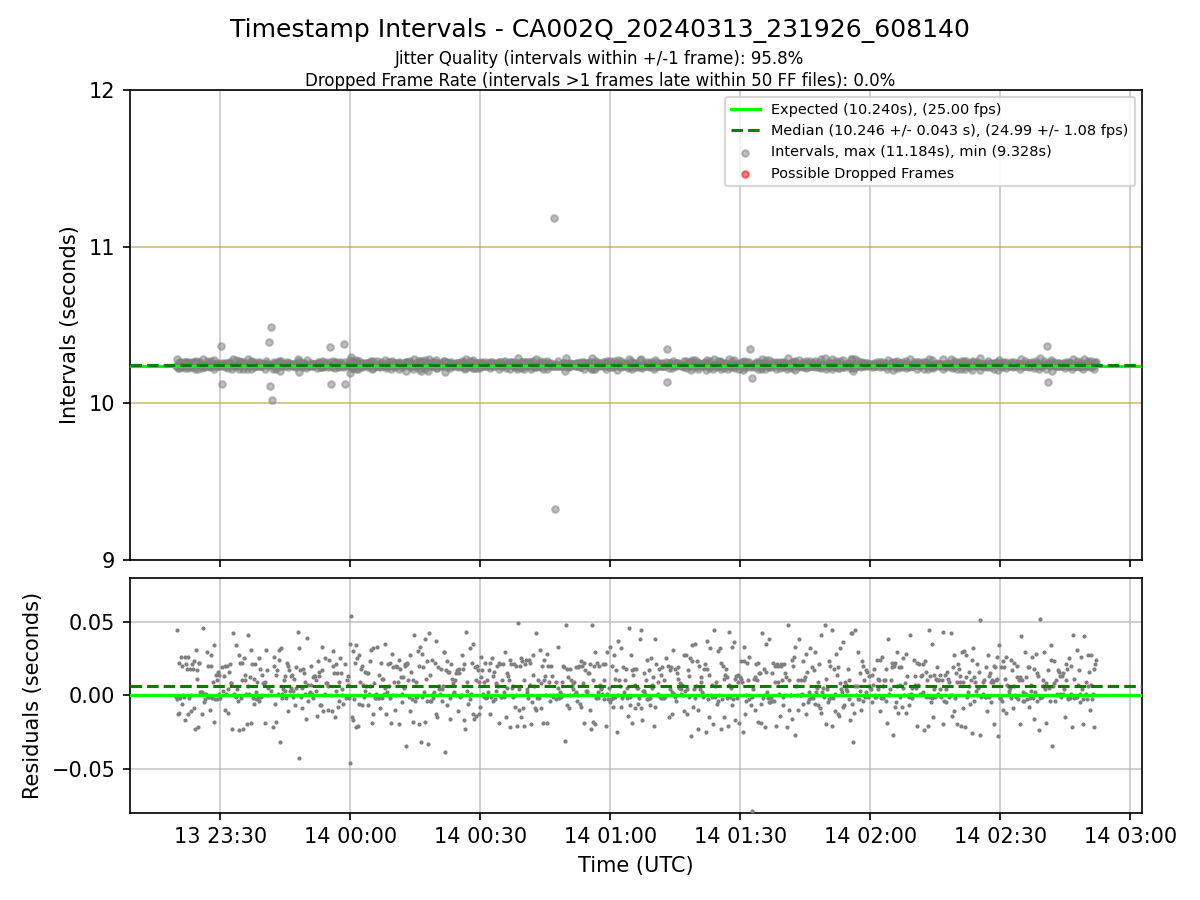Image resolution: width=1200 pixels, height=900 pixels.
Task: Click the red Possible Dropped Frames legend marker
Action: pos(747,173)
